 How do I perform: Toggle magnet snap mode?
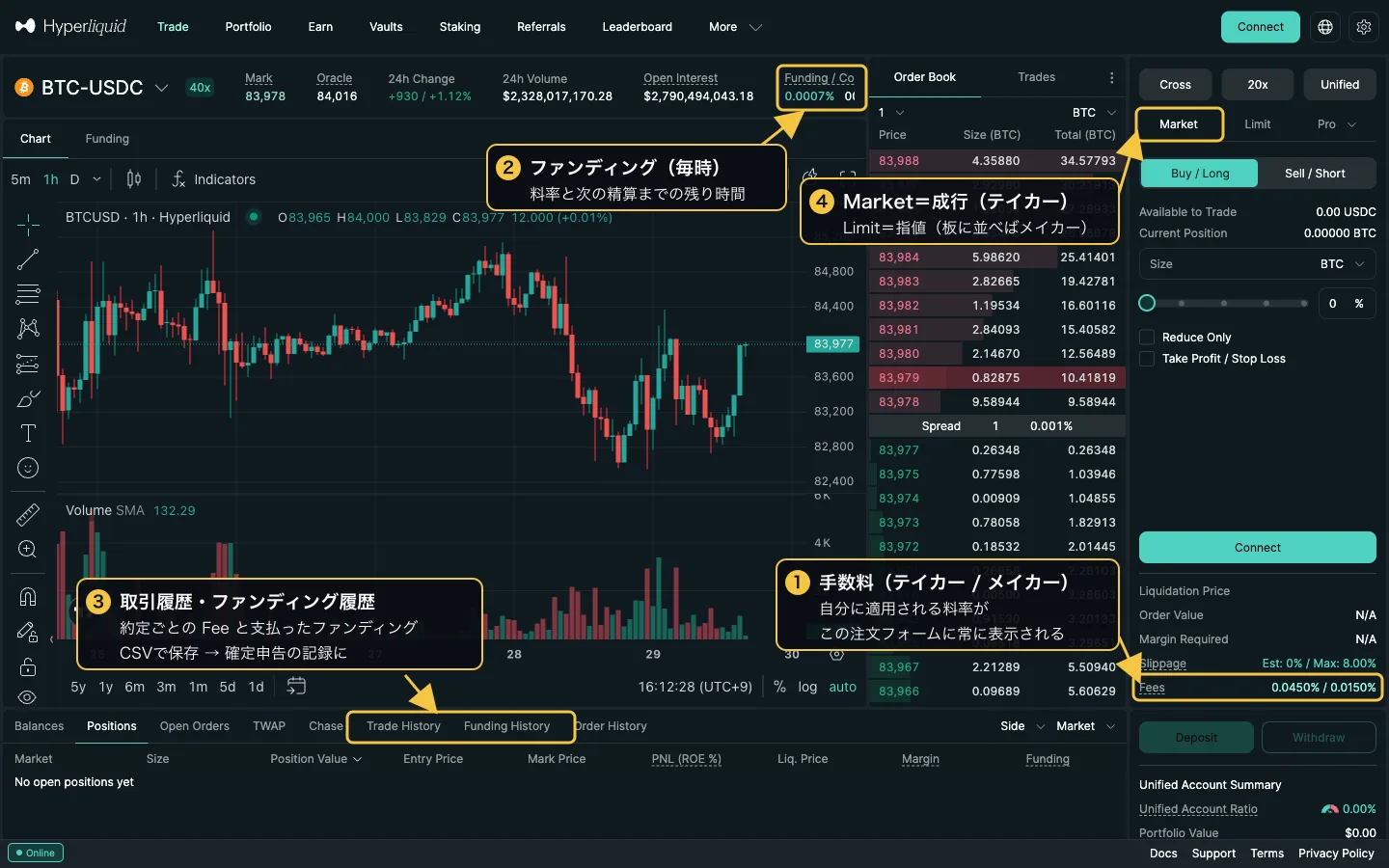click(x=28, y=597)
